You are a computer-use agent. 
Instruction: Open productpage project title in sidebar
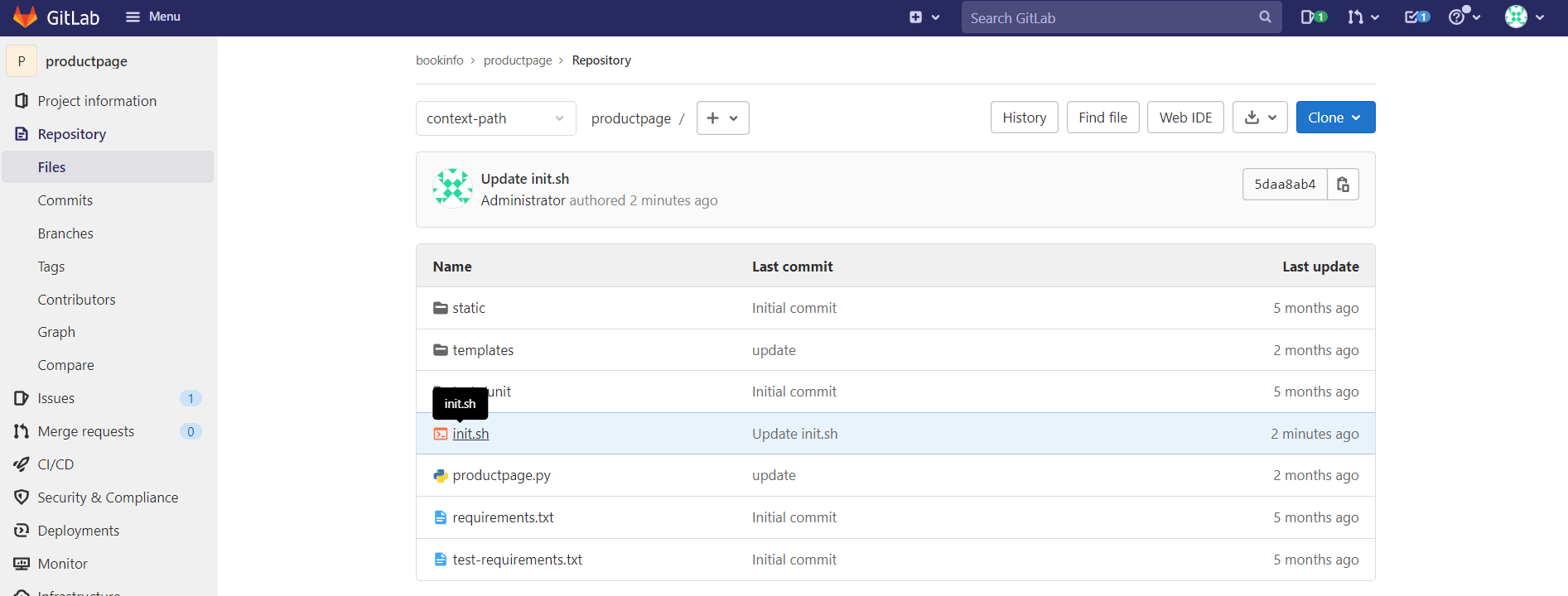(x=86, y=61)
